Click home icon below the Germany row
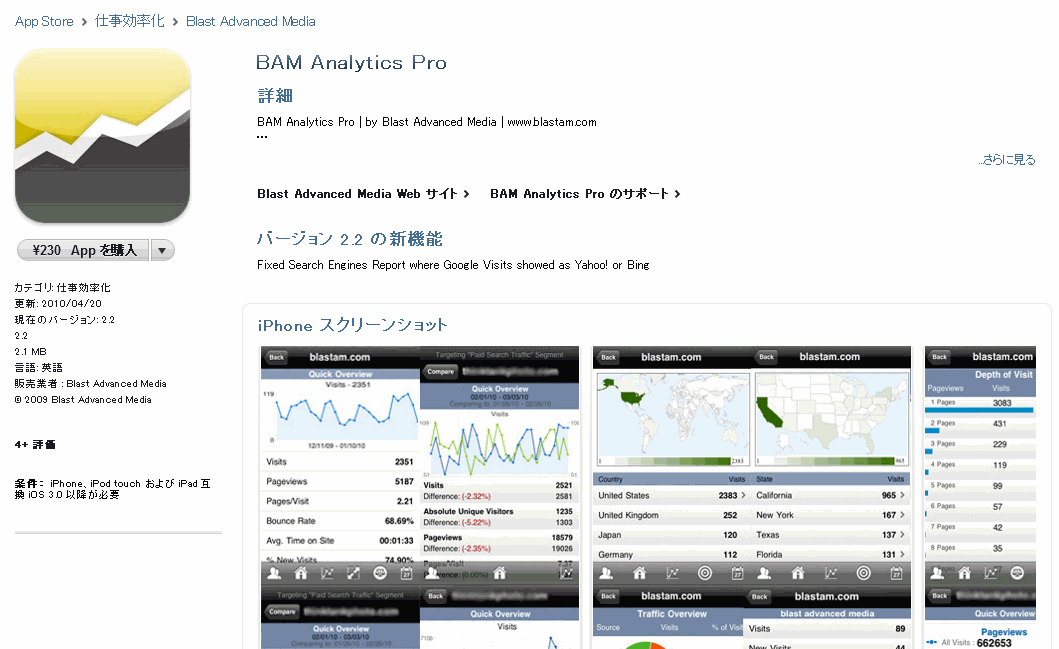This screenshot has width=1059, height=649. click(640, 573)
